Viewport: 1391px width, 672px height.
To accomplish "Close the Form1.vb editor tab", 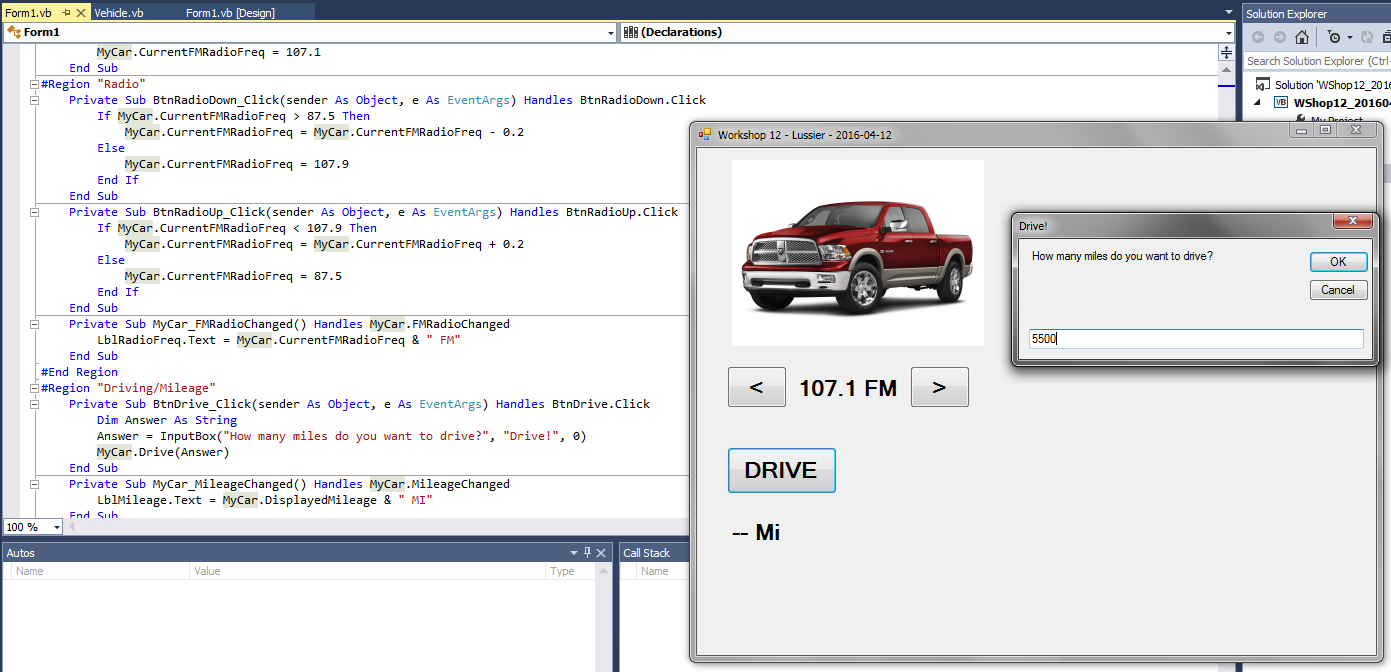I will (x=82, y=12).
